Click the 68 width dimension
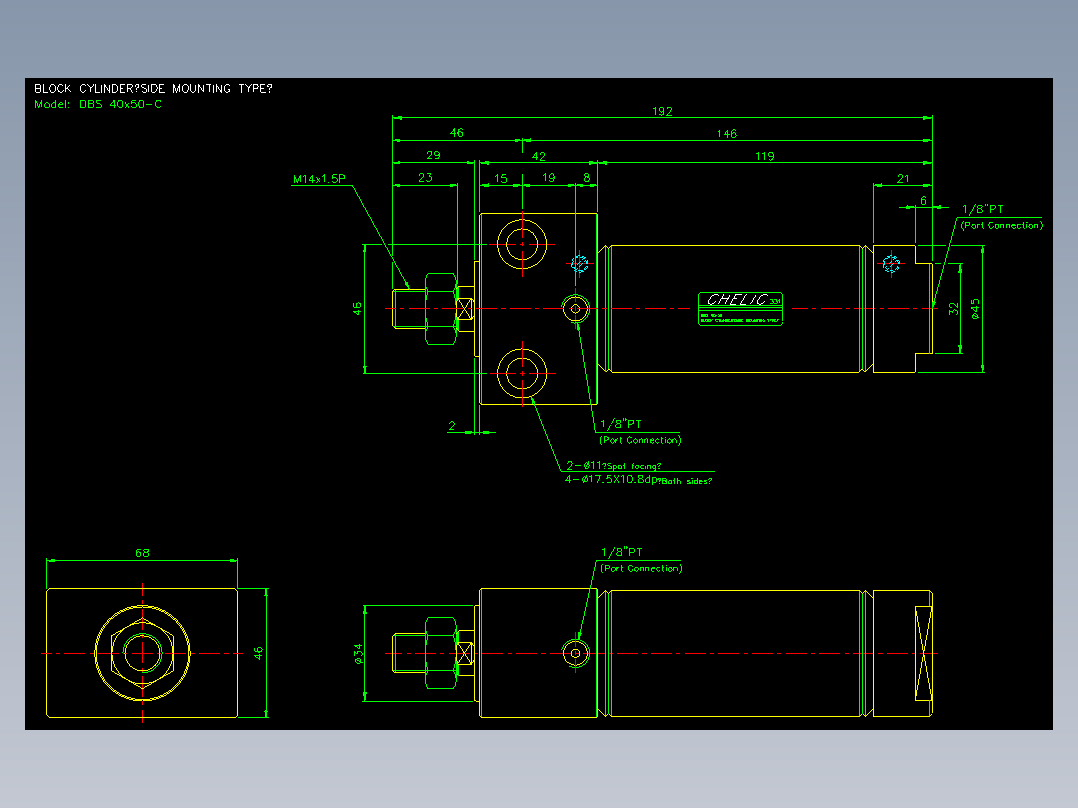This screenshot has width=1078, height=808. coord(142,553)
